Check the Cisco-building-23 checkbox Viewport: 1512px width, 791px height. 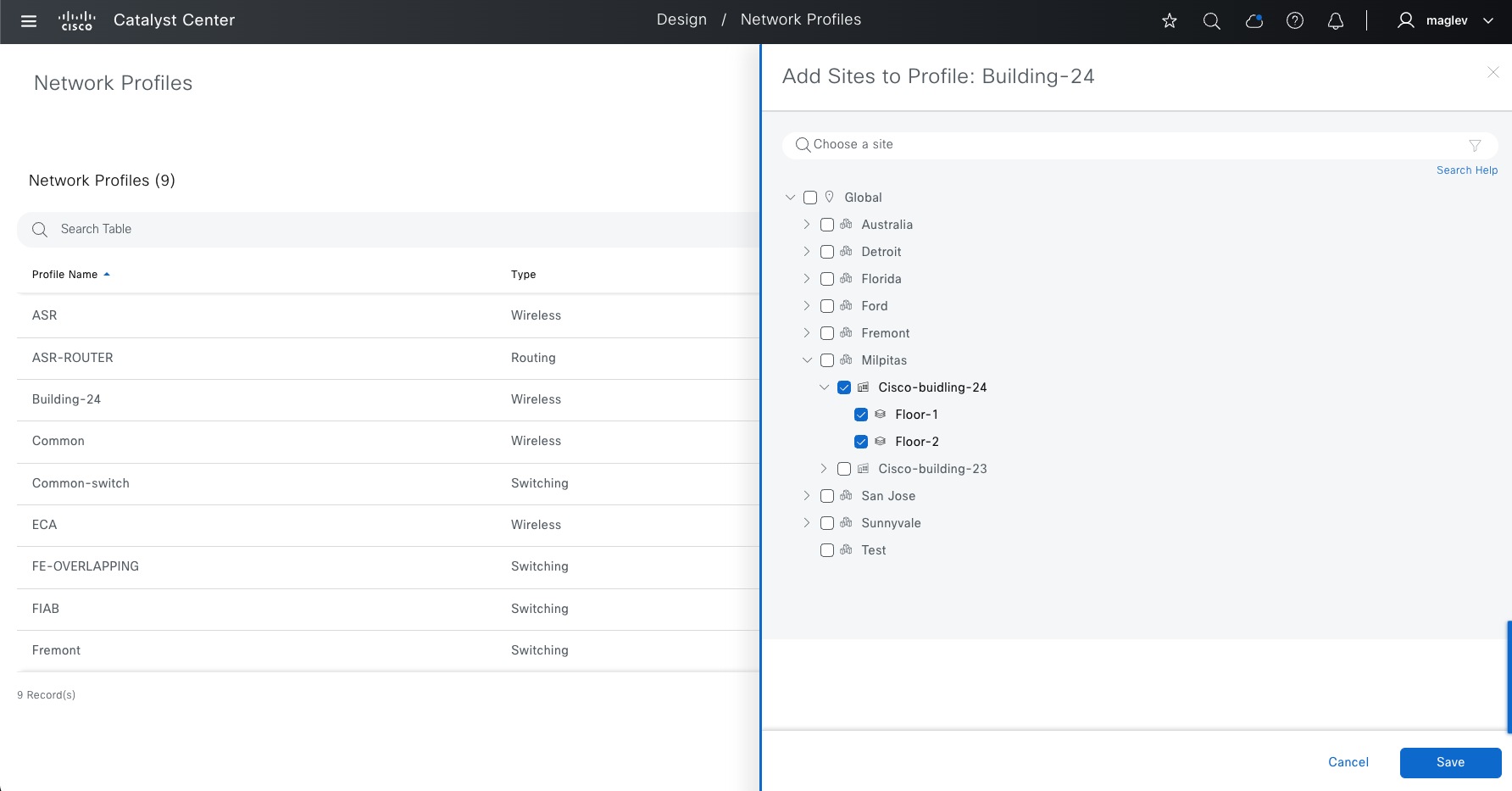click(x=844, y=469)
